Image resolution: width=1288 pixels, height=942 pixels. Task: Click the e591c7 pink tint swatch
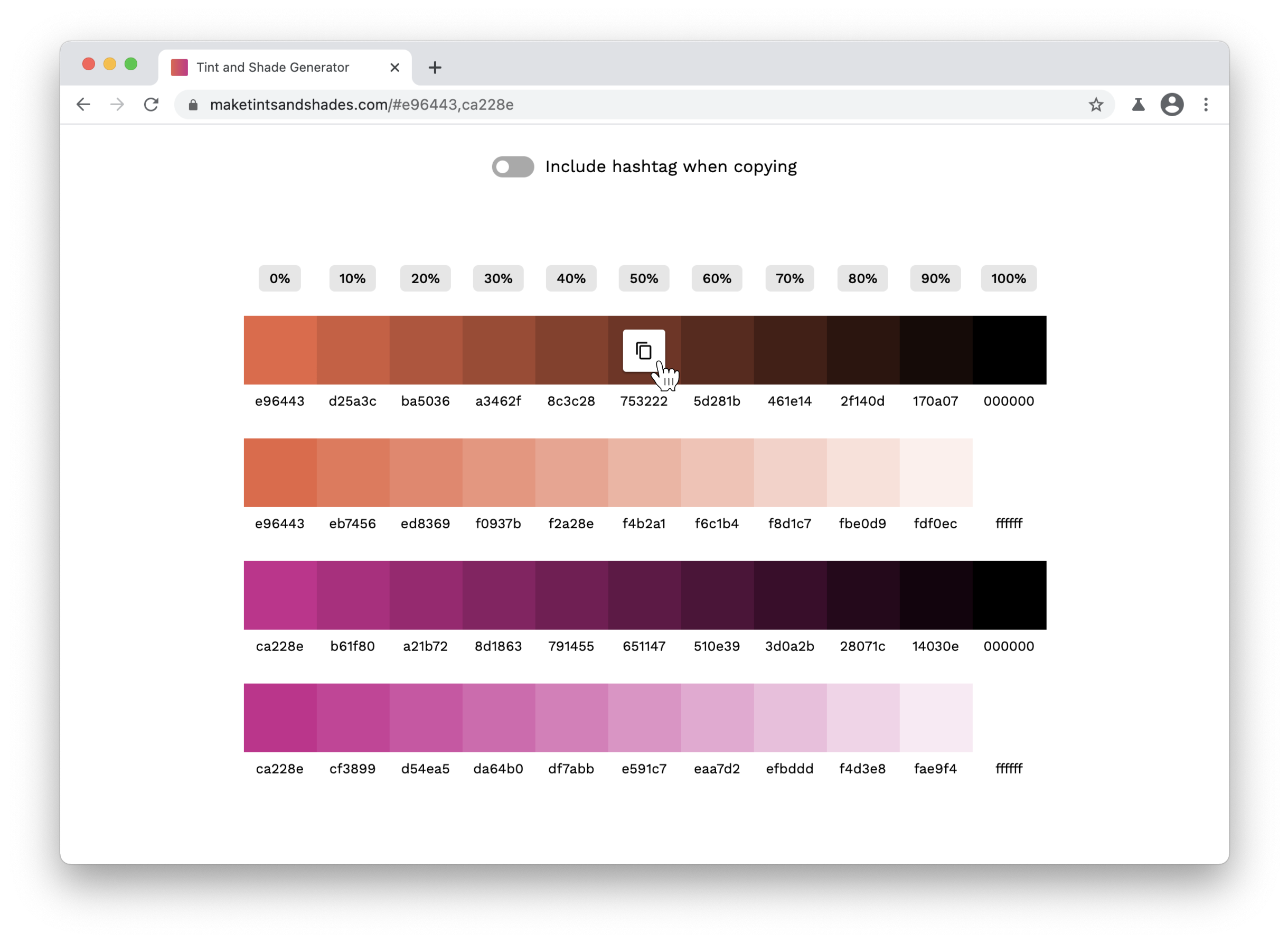click(644, 718)
